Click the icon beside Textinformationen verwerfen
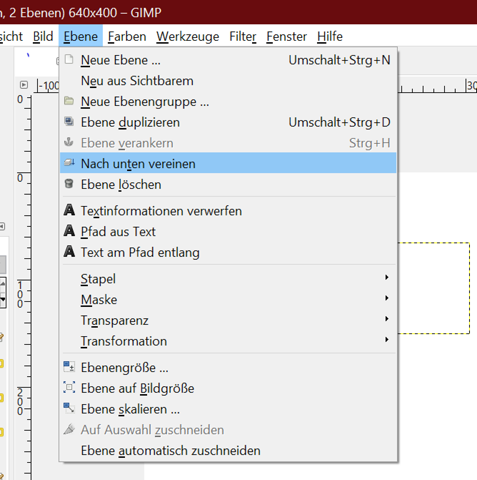477x480 pixels. tap(69, 210)
